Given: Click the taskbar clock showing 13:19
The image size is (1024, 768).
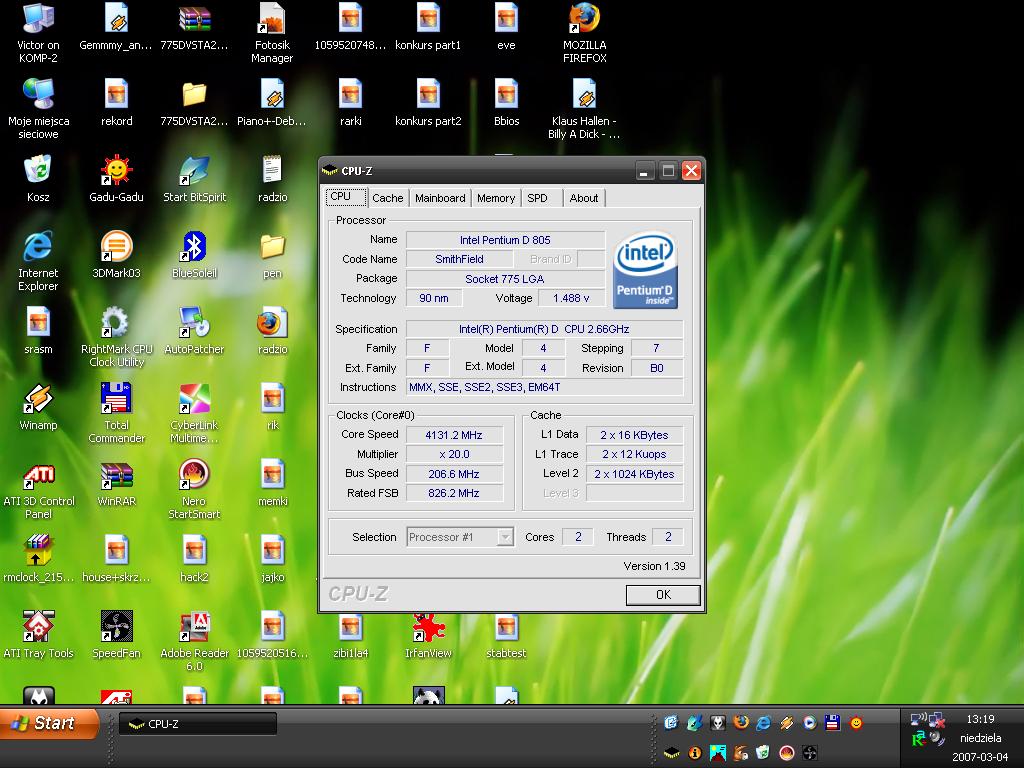Looking at the screenshot, I should pyautogui.click(x=980, y=719).
